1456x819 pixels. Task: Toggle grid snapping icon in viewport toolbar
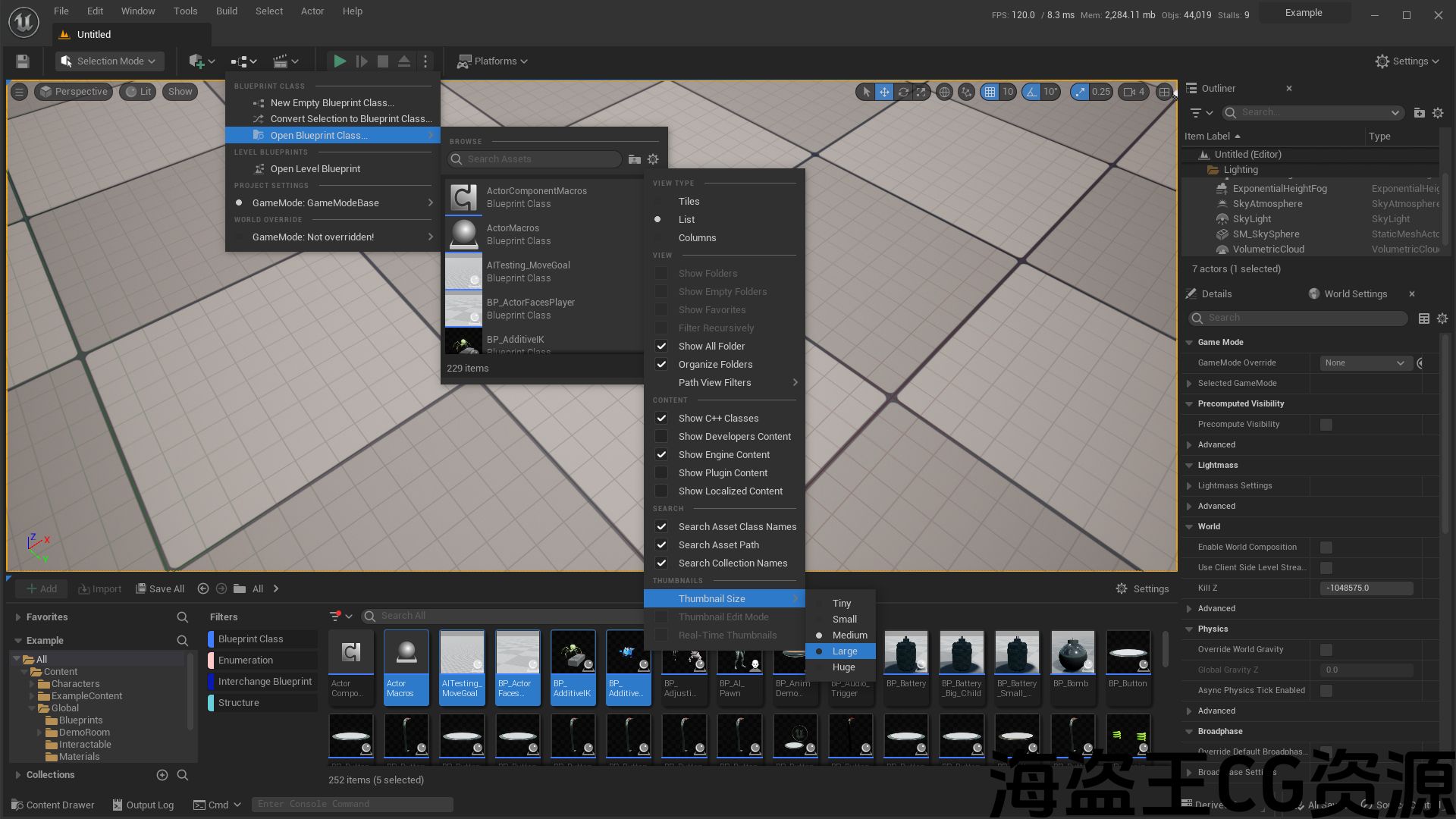(989, 92)
